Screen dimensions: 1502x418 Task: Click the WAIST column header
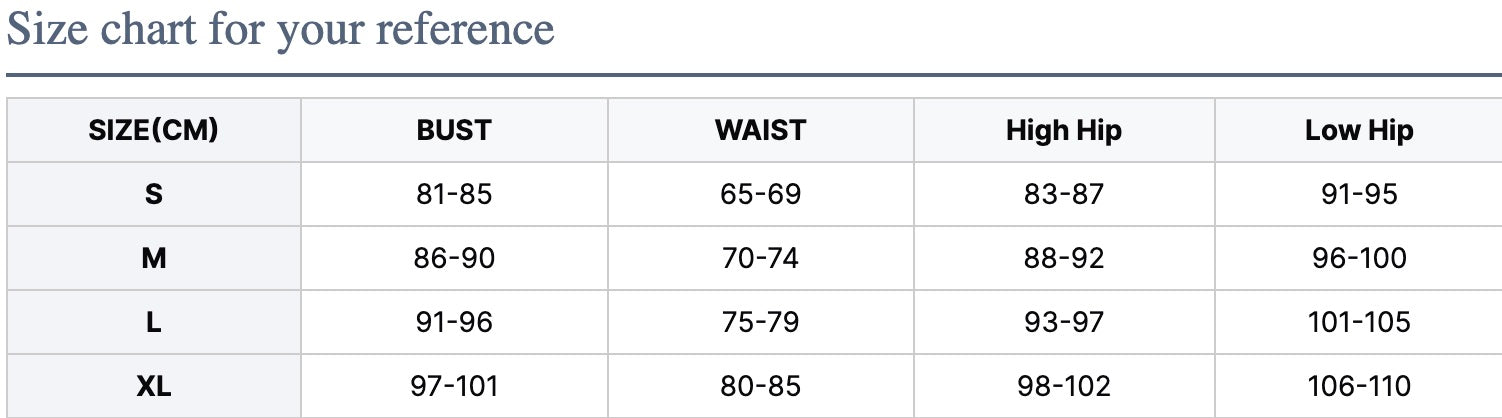(x=760, y=130)
